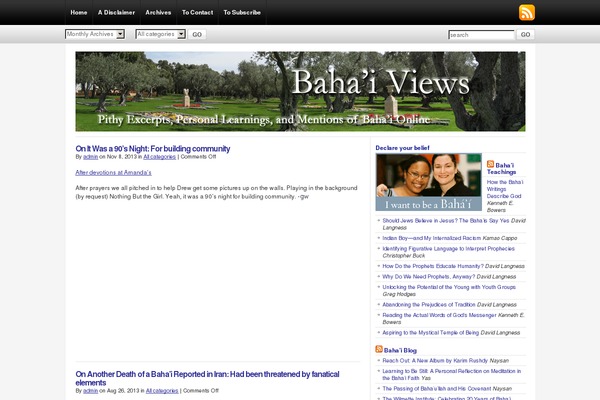This screenshot has width=600, height=400.
Task: Open 'Learning to Be Still' blog article
Action: pos(452,374)
